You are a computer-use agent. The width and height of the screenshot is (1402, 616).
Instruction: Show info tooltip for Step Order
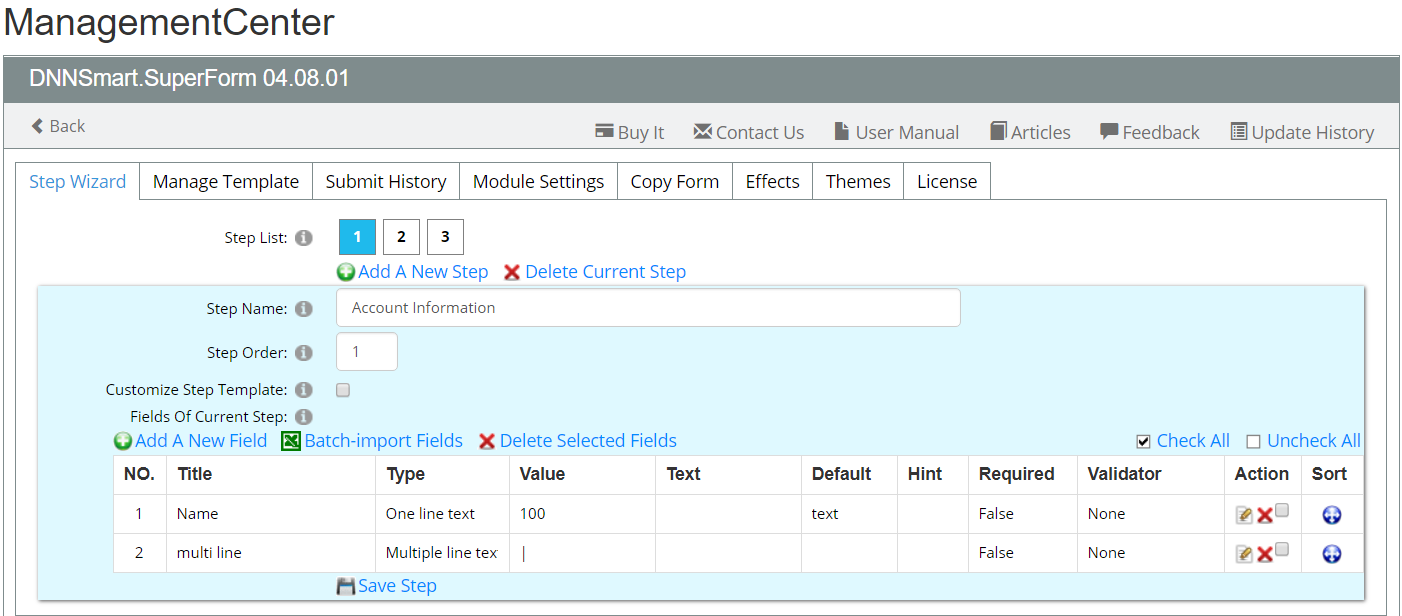click(304, 353)
